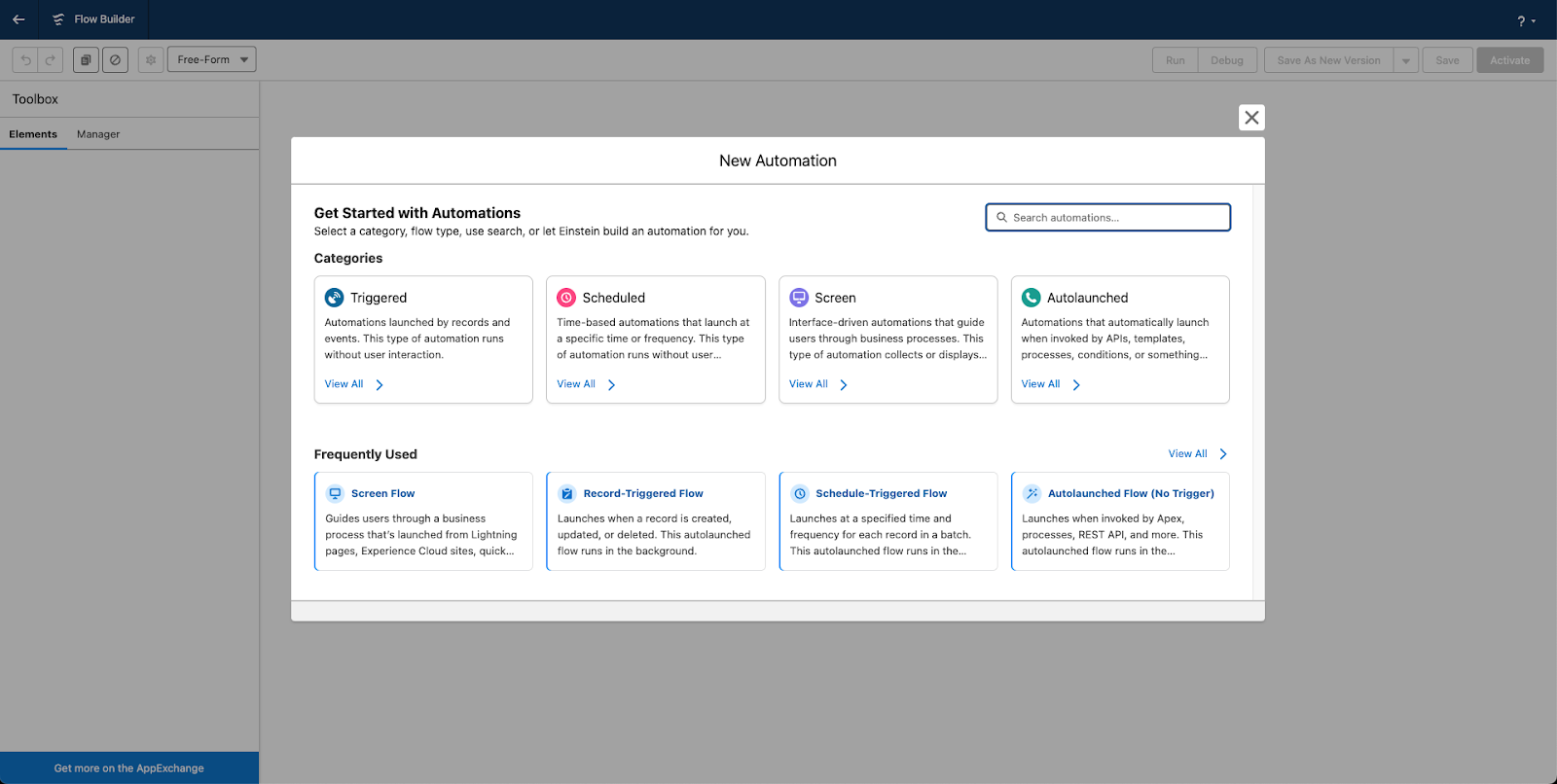Click View All under Screen
Screen dimensions: 1557x784
tap(809, 384)
